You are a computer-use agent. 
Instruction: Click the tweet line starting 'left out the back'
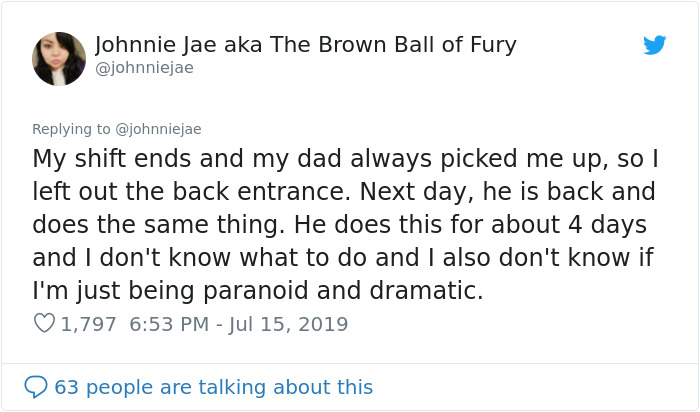[343, 192]
